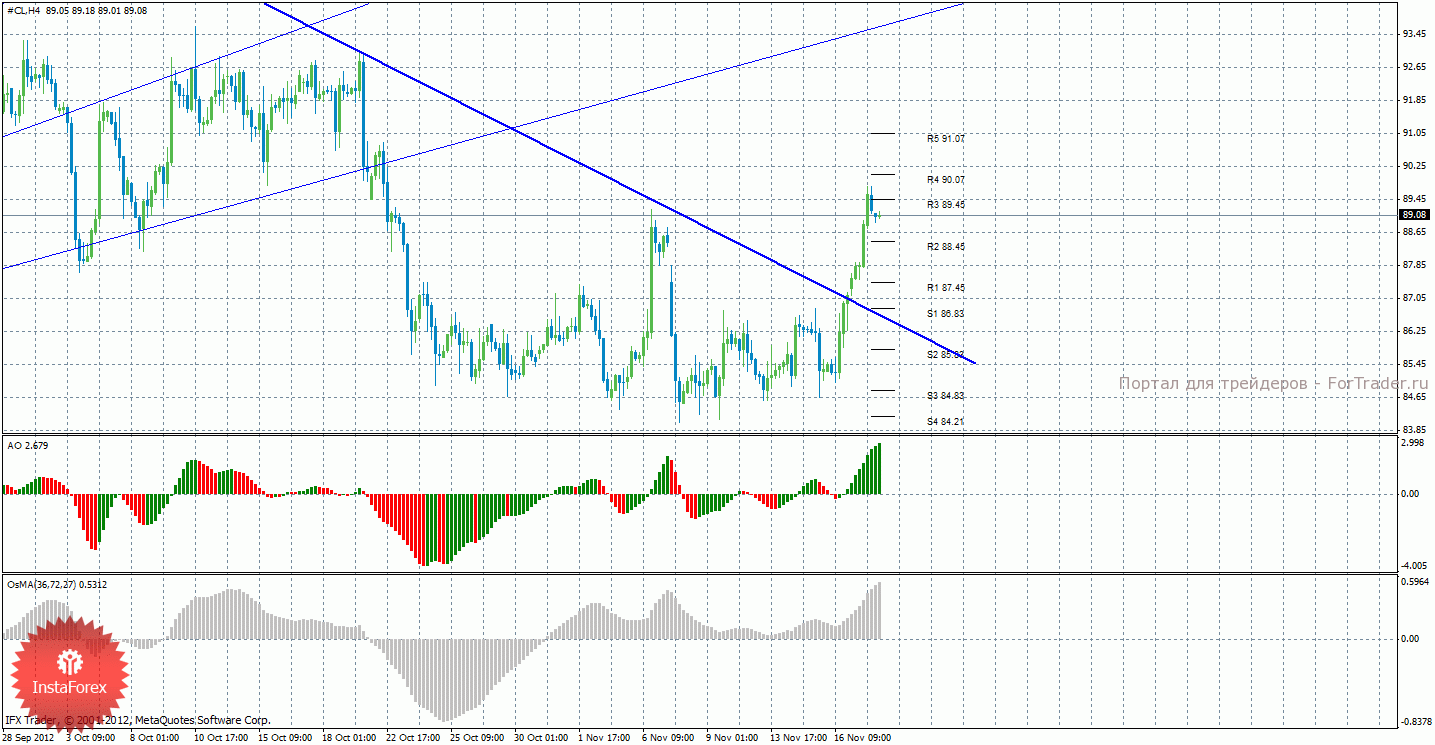Select the R3 89.45 pivot label
1435x745 pixels.
coord(946,204)
